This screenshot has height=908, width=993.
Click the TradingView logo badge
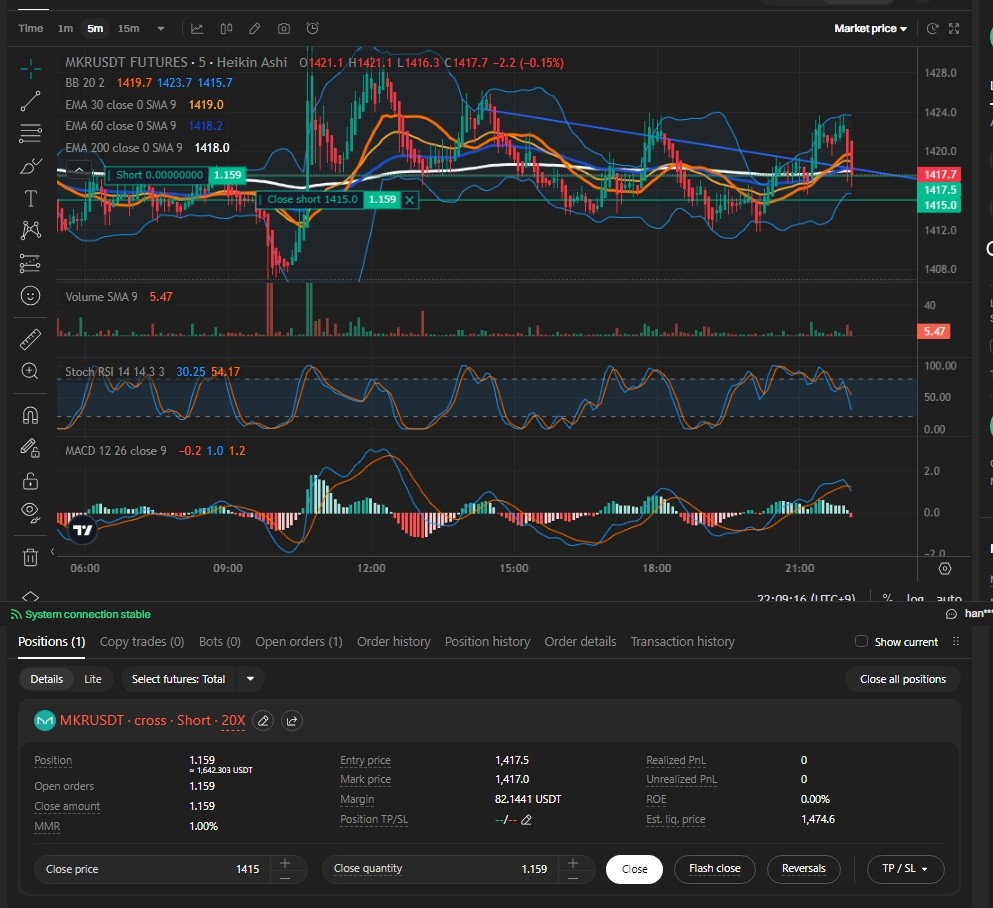[x=82, y=530]
